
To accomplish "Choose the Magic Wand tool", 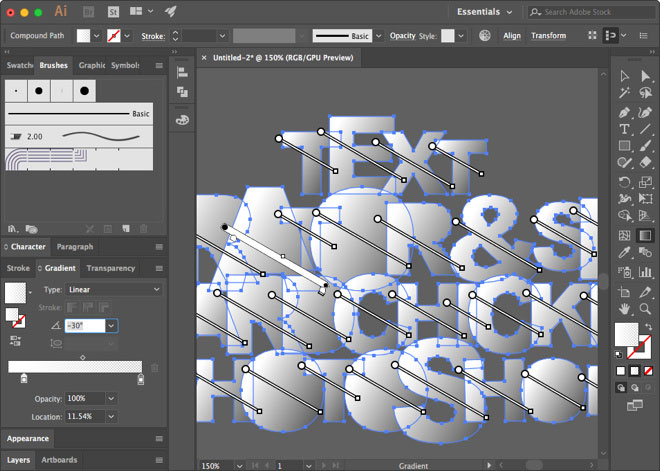I will [625, 93].
